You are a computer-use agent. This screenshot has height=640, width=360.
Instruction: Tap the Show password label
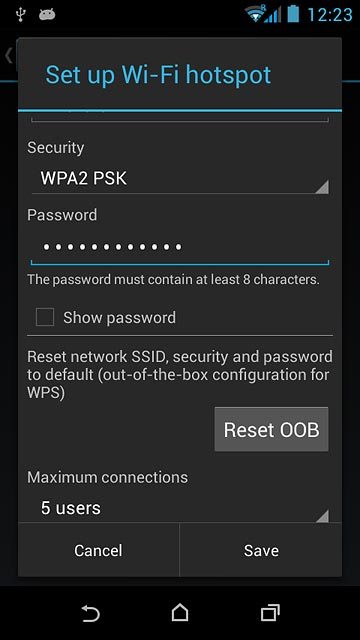[119, 318]
